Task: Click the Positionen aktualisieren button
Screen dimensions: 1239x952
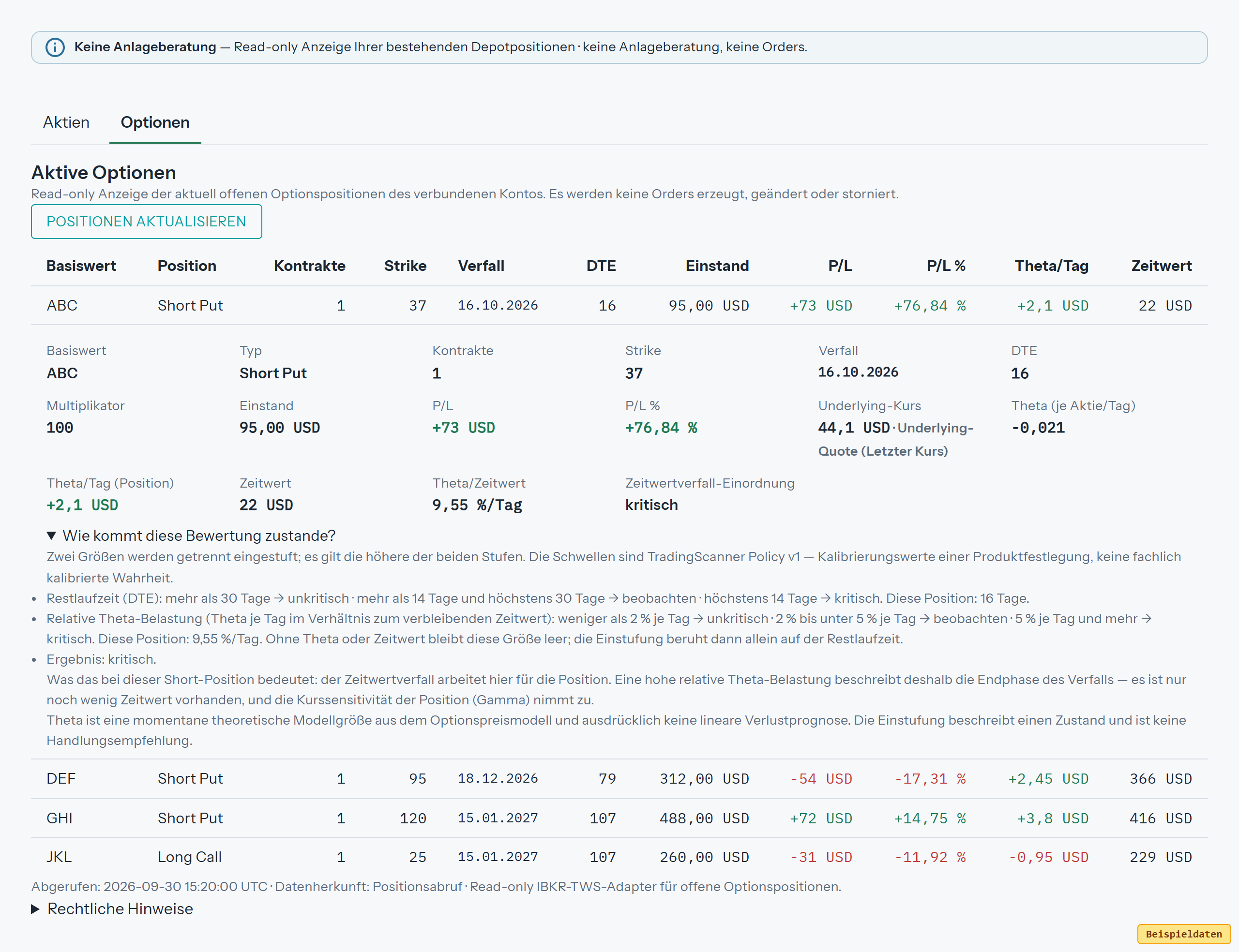Action: pos(146,222)
